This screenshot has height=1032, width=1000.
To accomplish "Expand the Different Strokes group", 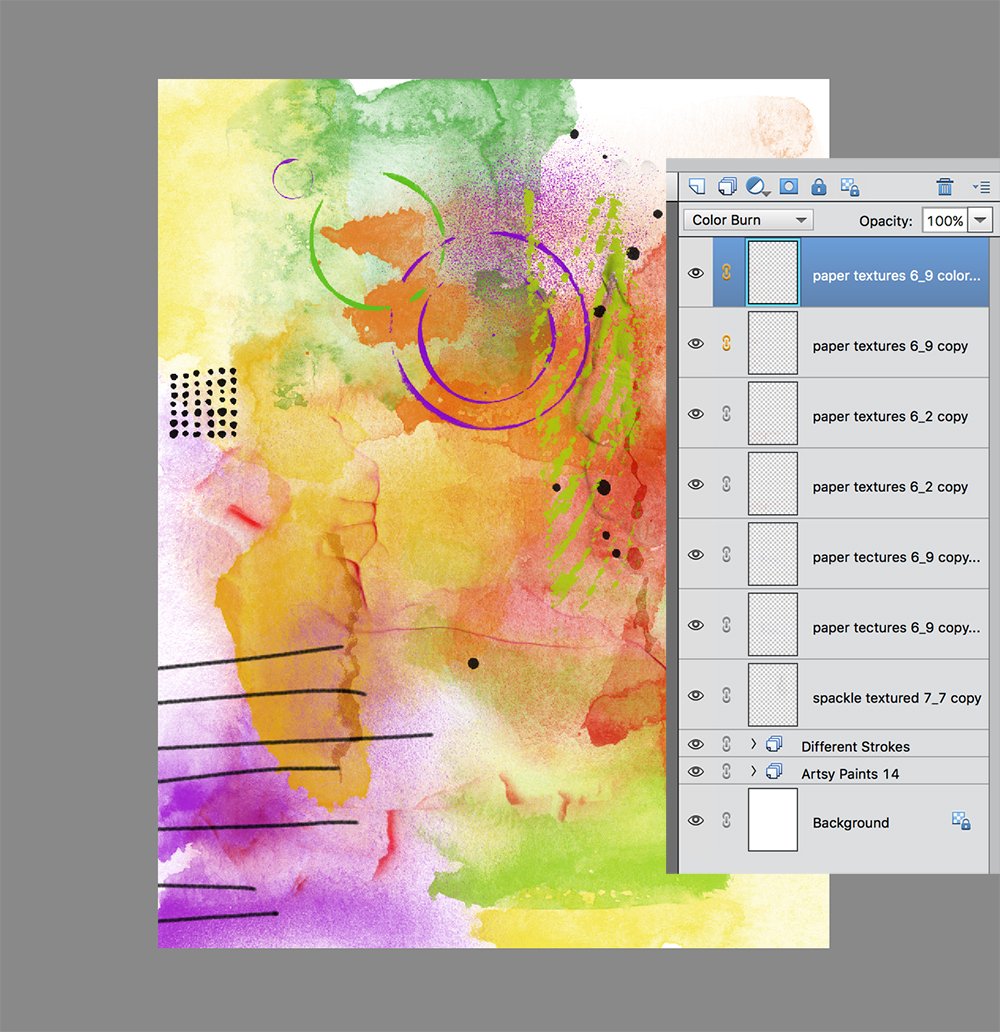I will 753,744.
